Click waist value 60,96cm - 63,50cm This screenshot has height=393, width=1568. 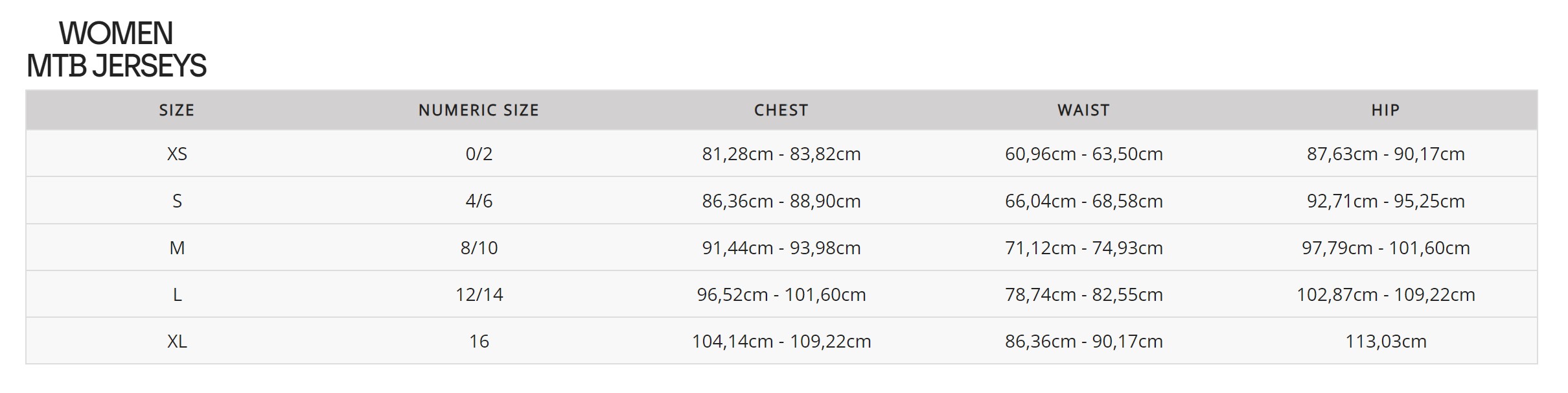[x=1083, y=154]
